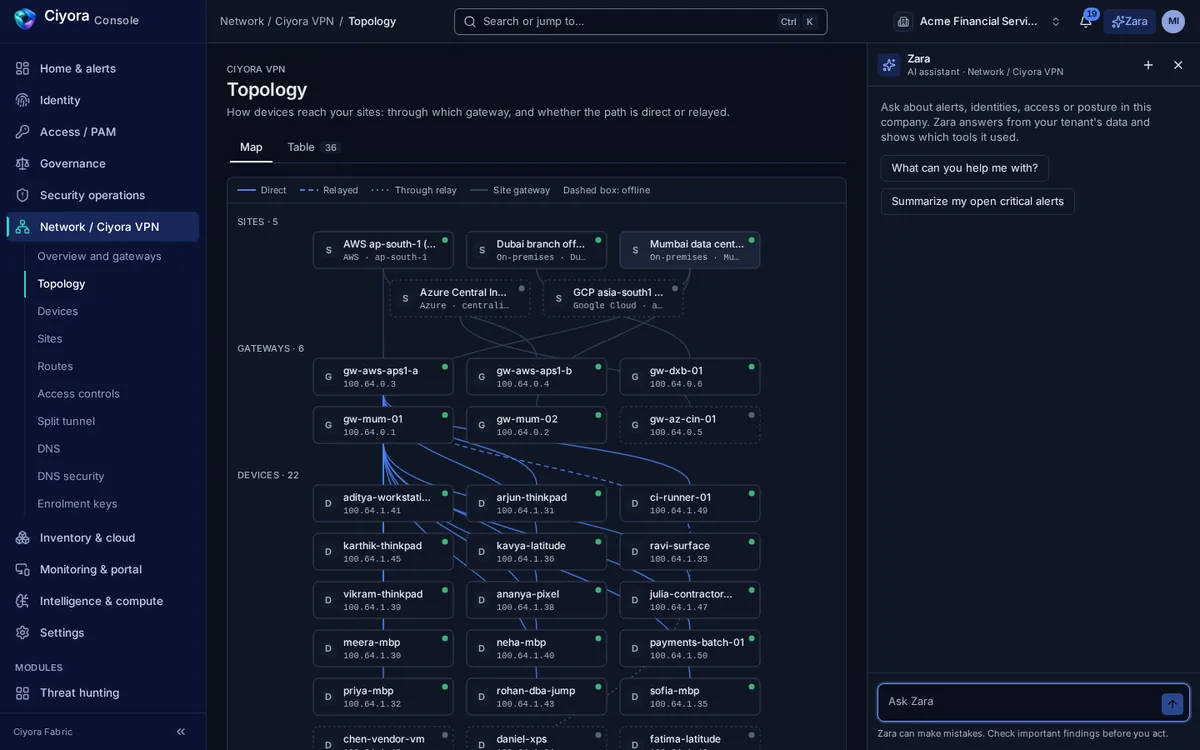
Task: Open Acme Financial Services tenant switcher
Action: click(x=978, y=21)
